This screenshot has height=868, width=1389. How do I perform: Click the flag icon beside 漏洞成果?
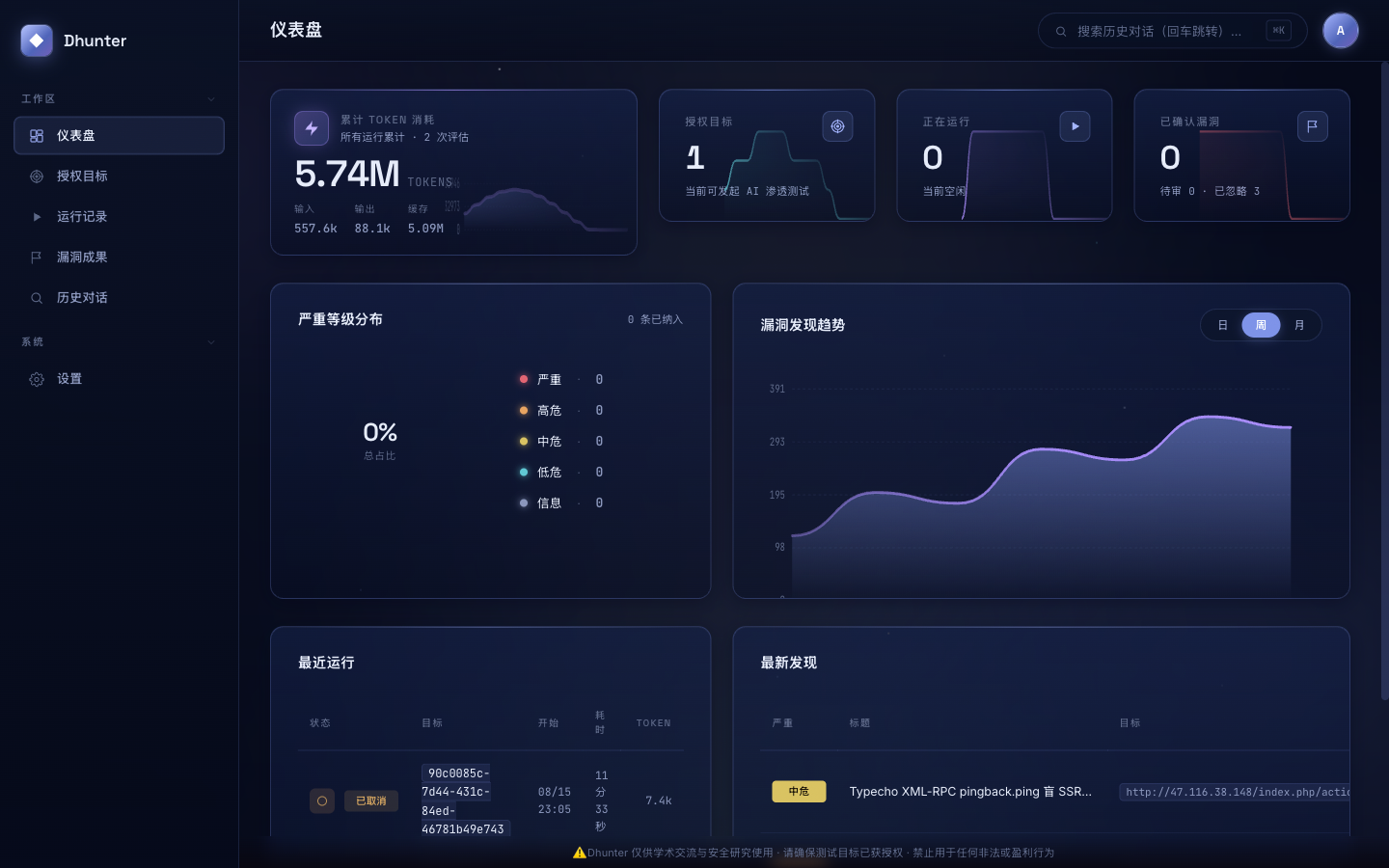pyautogui.click(x=37, y=258)
